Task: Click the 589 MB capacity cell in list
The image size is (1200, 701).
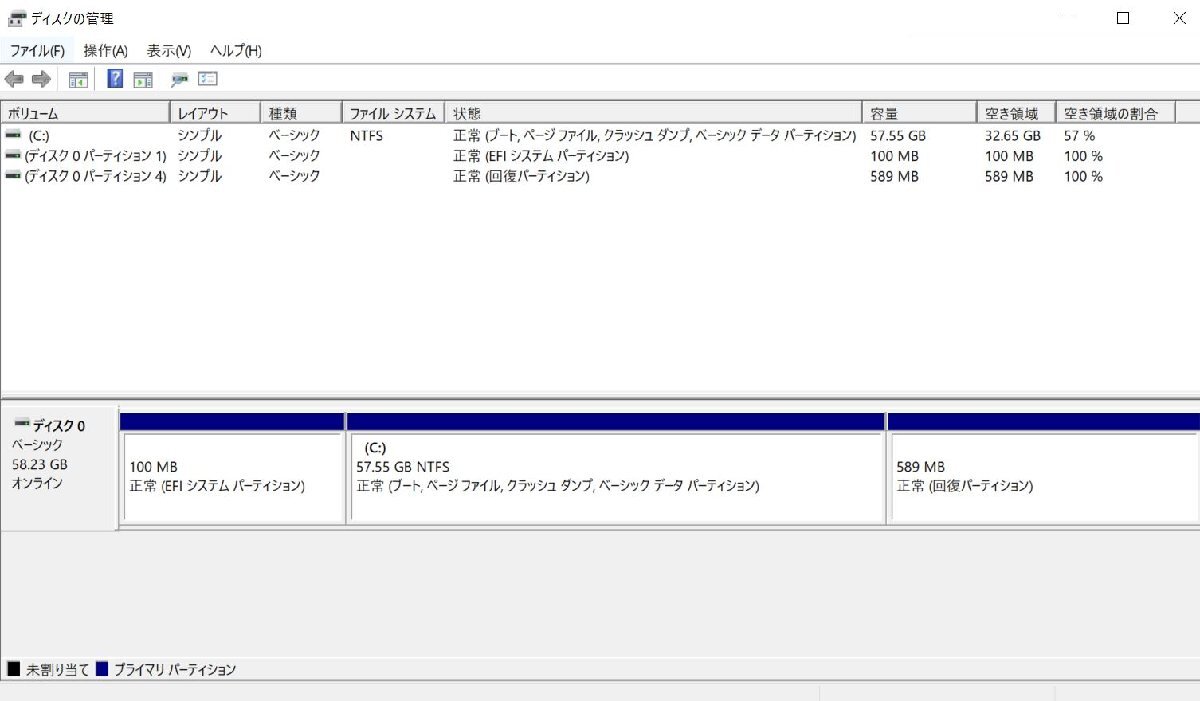Action: click(894, 176)
